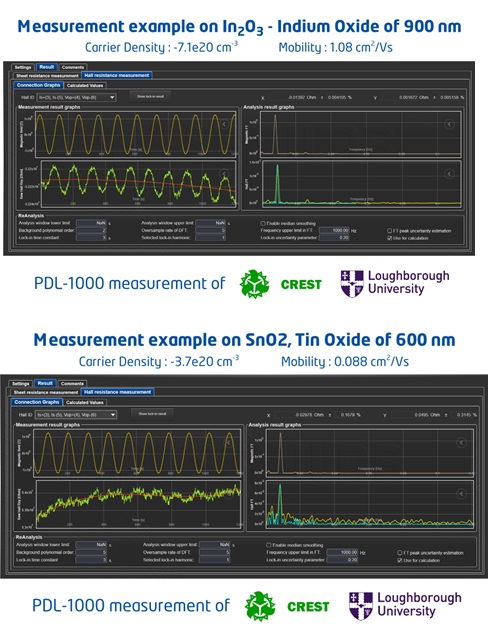Open the Hall ID dropdown in Indium Oxide panel
The height and width of the screenshot is (636, 489).
77,97
